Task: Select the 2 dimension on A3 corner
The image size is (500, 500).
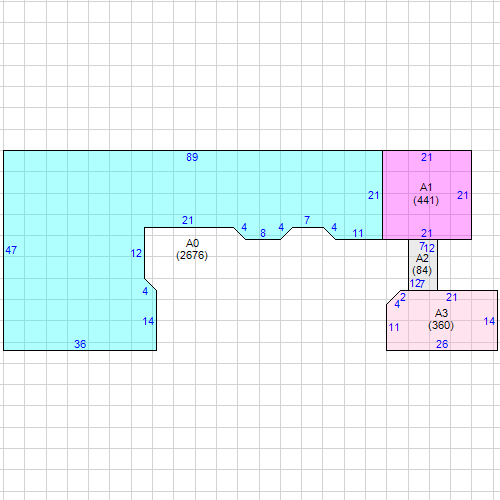Action: click(x=403, y=297)
